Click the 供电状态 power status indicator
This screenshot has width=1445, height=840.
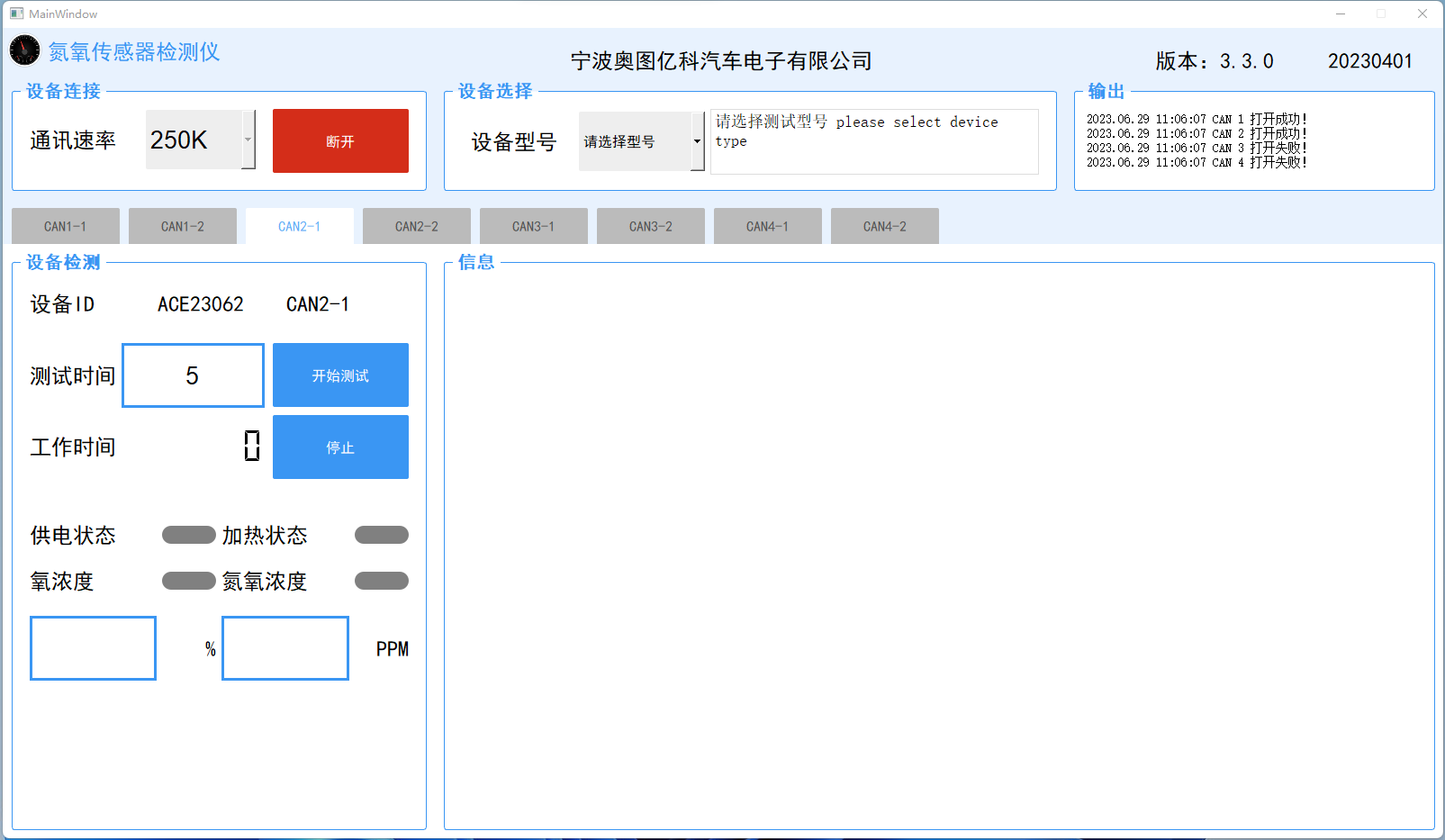point(188,535)
